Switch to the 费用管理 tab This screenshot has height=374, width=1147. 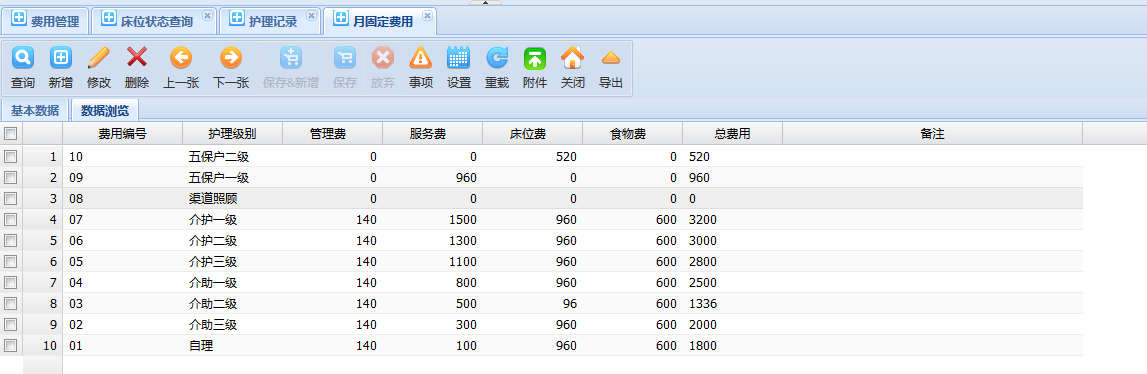45,21
